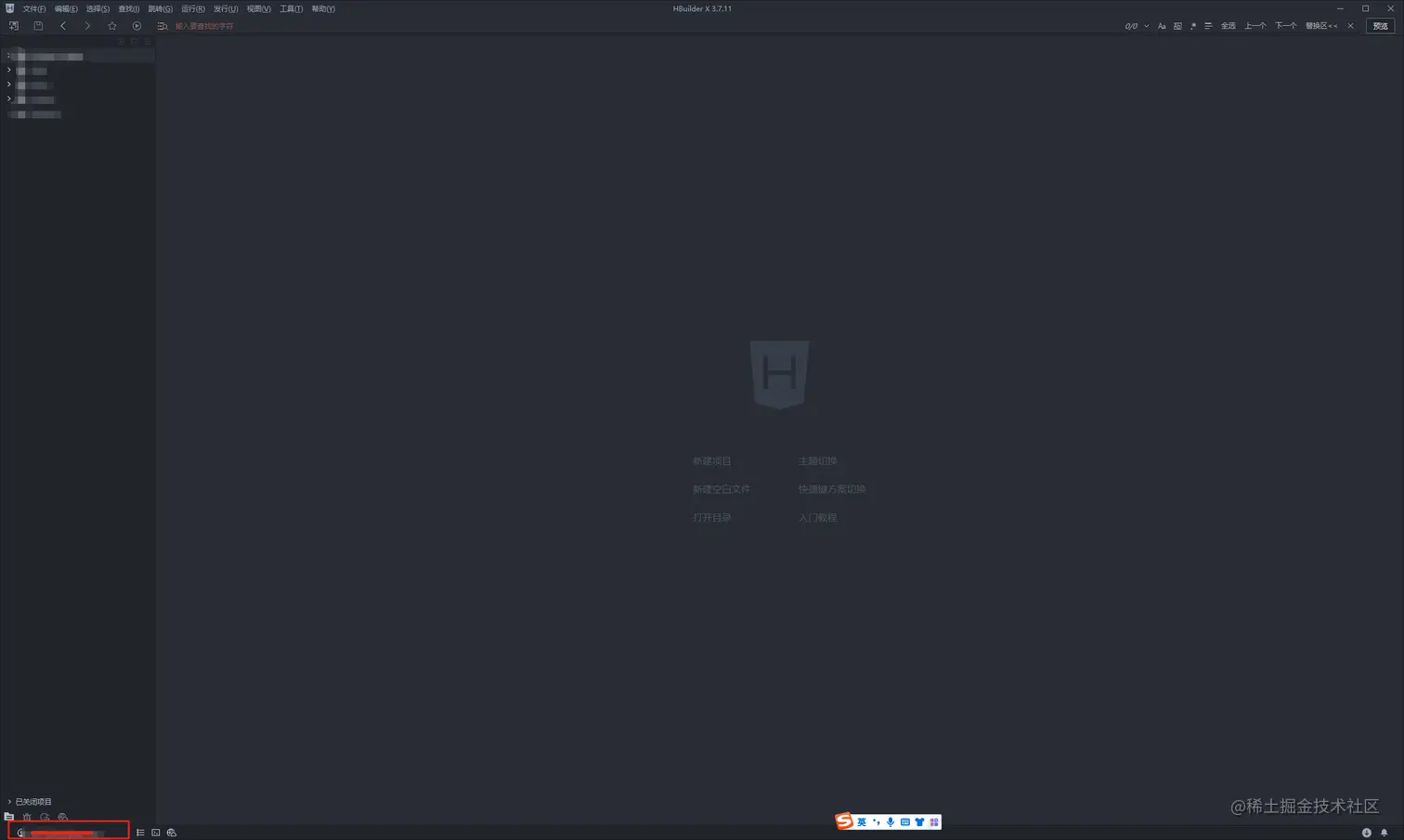Click the info circle icon in status bar
Viewport: 1404px width, 840px height.
[x=1366, y=833]
